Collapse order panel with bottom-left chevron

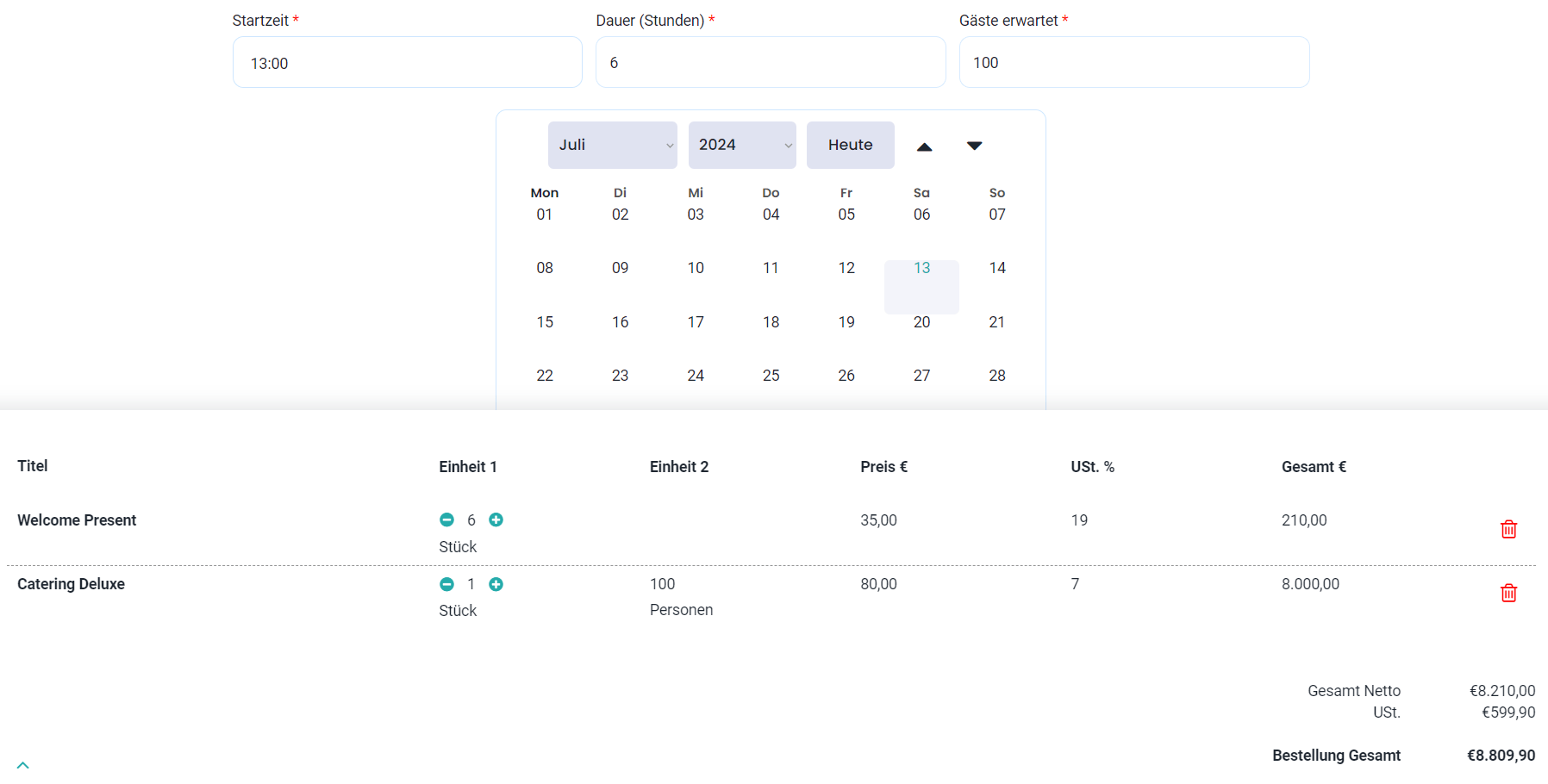point(23,765)
